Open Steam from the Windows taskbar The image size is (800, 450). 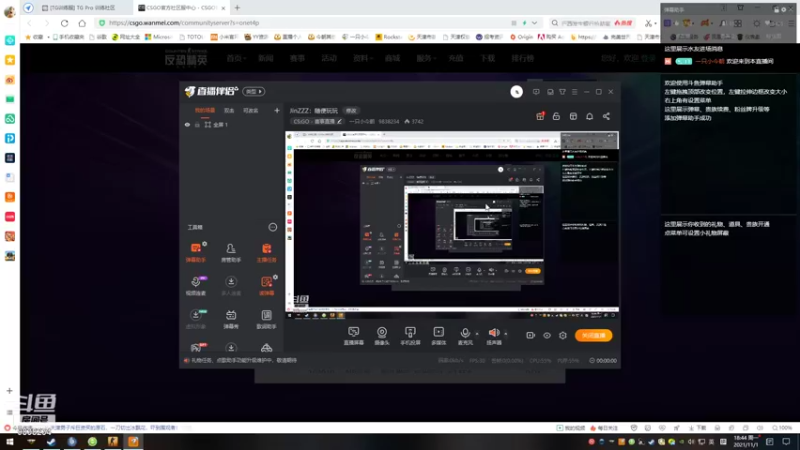click(x=52, y=441)
